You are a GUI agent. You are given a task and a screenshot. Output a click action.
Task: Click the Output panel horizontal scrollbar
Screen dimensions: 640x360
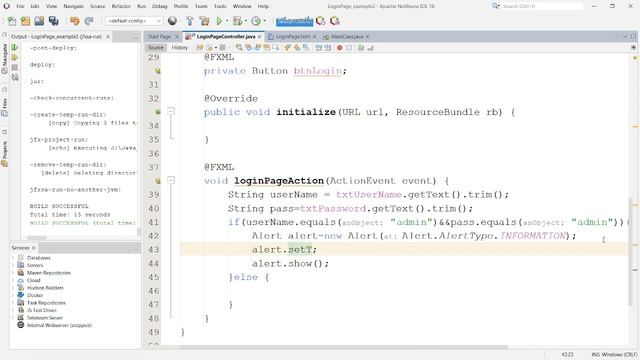click(x=37, y=238)
